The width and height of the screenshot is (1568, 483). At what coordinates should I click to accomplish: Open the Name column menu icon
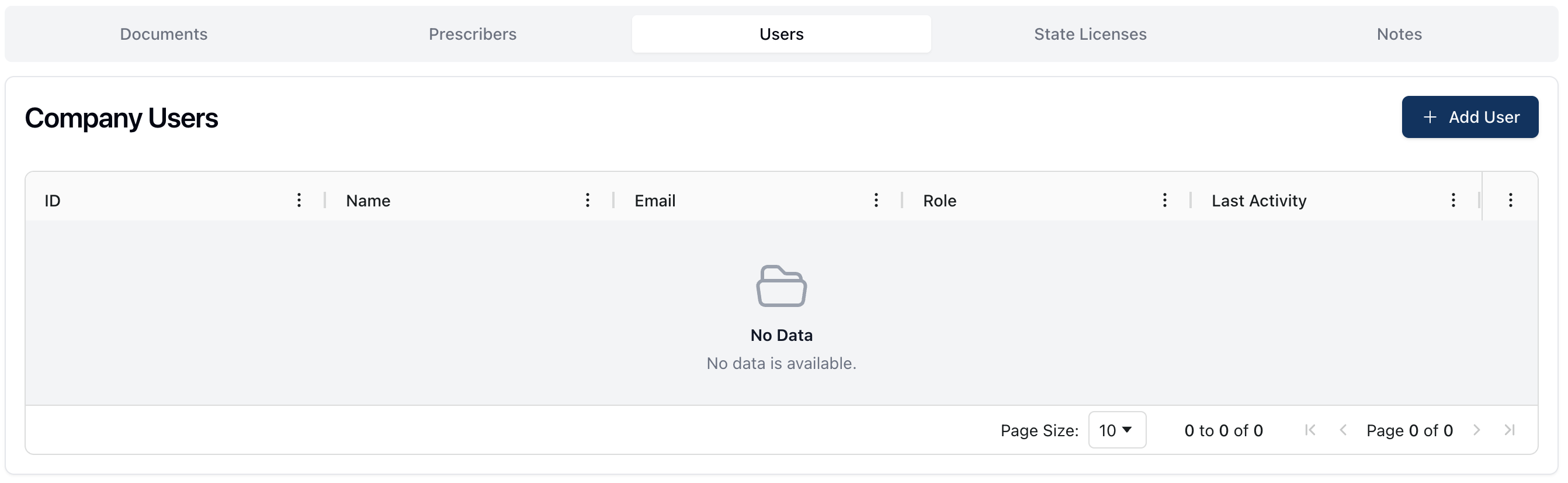tap(587, 201)
